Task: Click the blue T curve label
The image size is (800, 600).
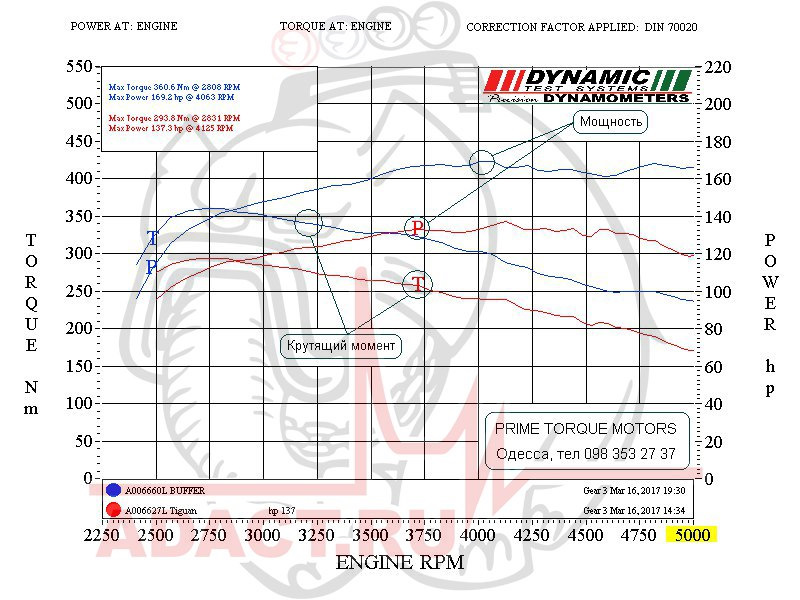Action: (x=153, y=238)
